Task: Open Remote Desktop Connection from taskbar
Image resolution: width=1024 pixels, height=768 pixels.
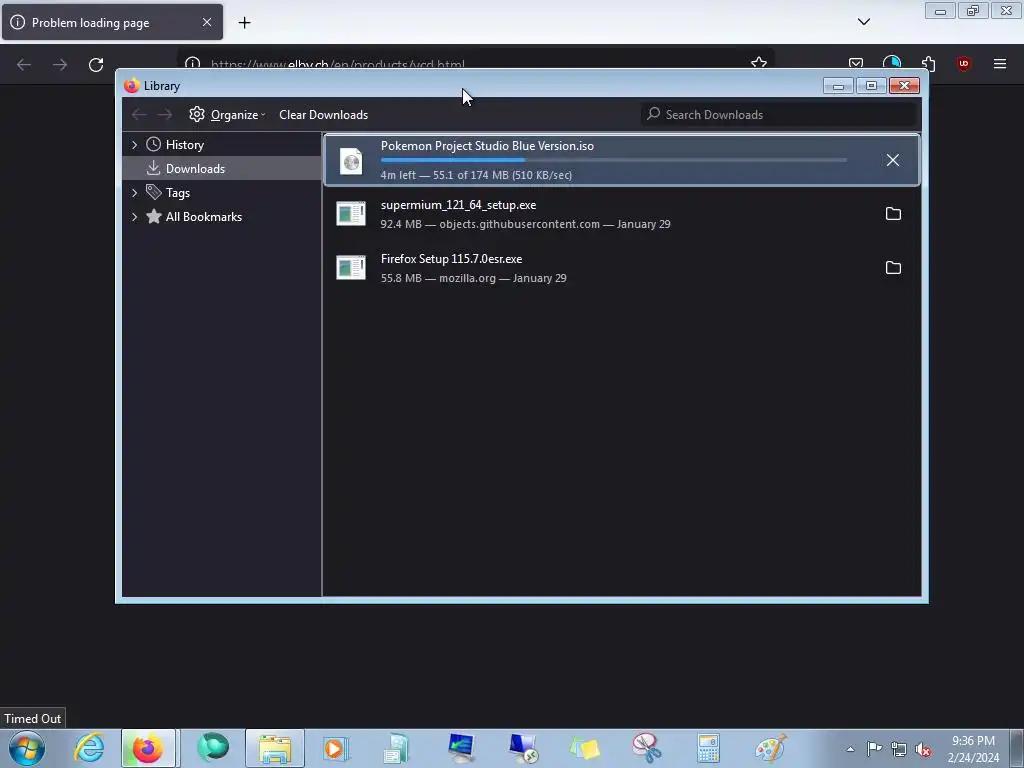Action: point(522,748)
